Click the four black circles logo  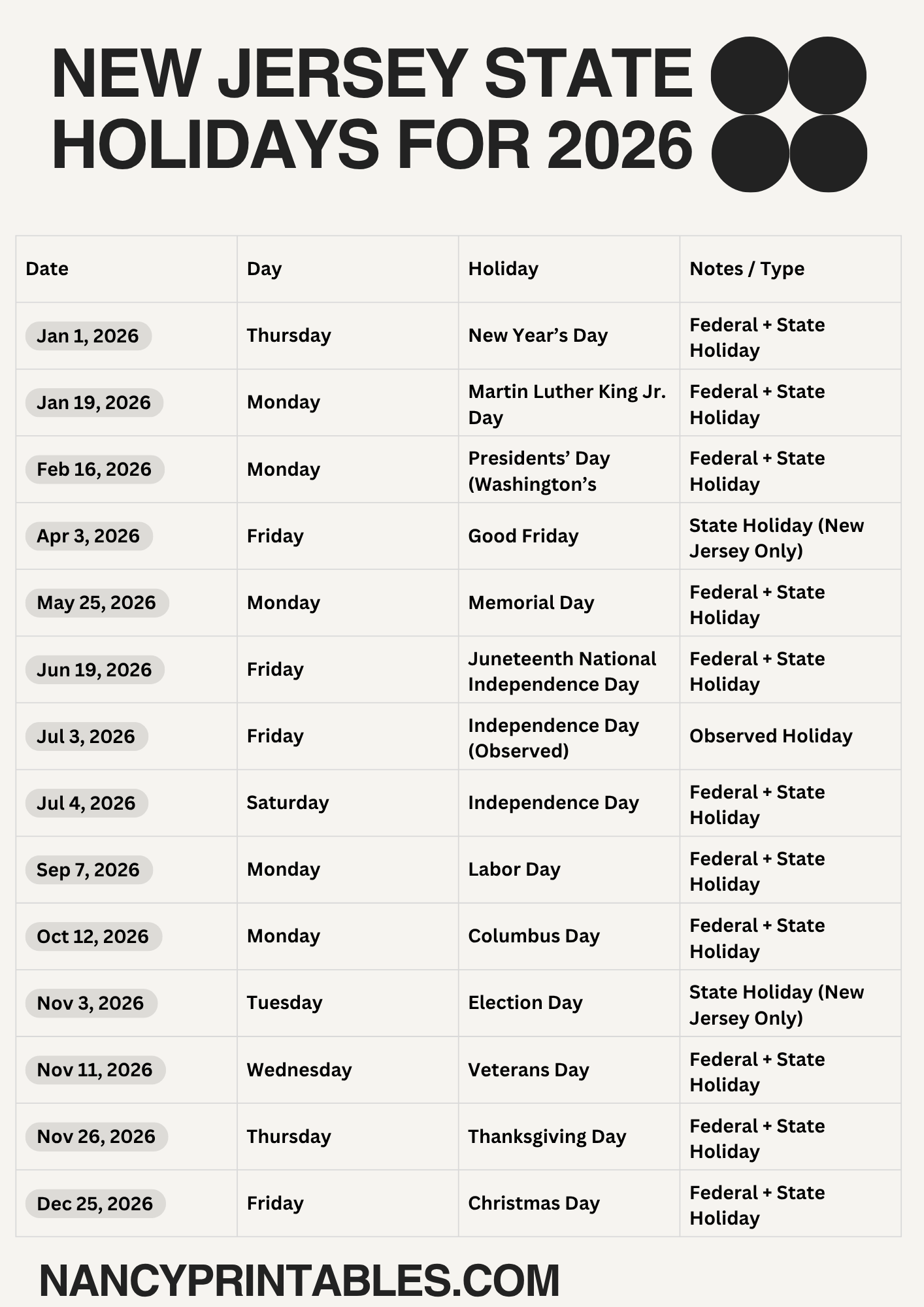[789, 114]
